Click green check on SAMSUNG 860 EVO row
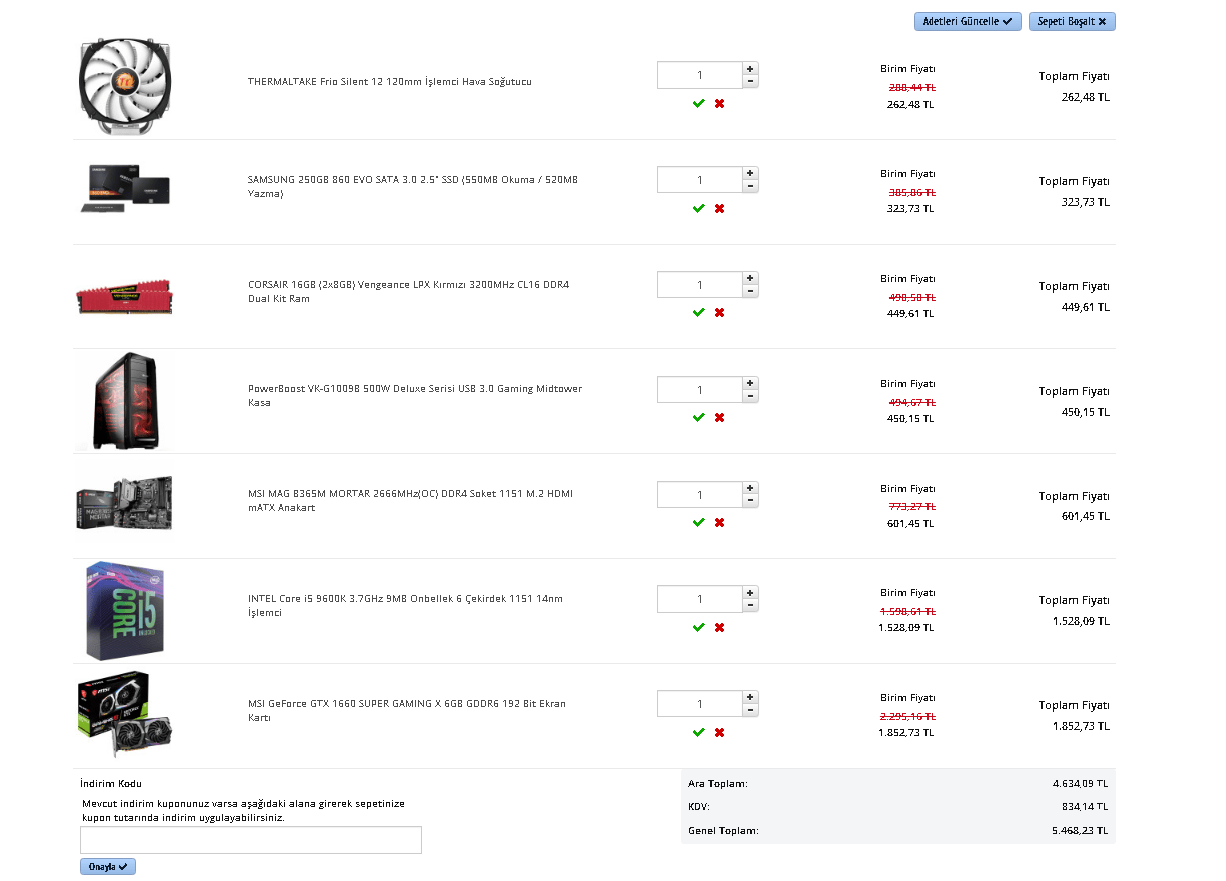Viewport: 1226px width, 881px height. pyautogui.click(x=698, y=208)
